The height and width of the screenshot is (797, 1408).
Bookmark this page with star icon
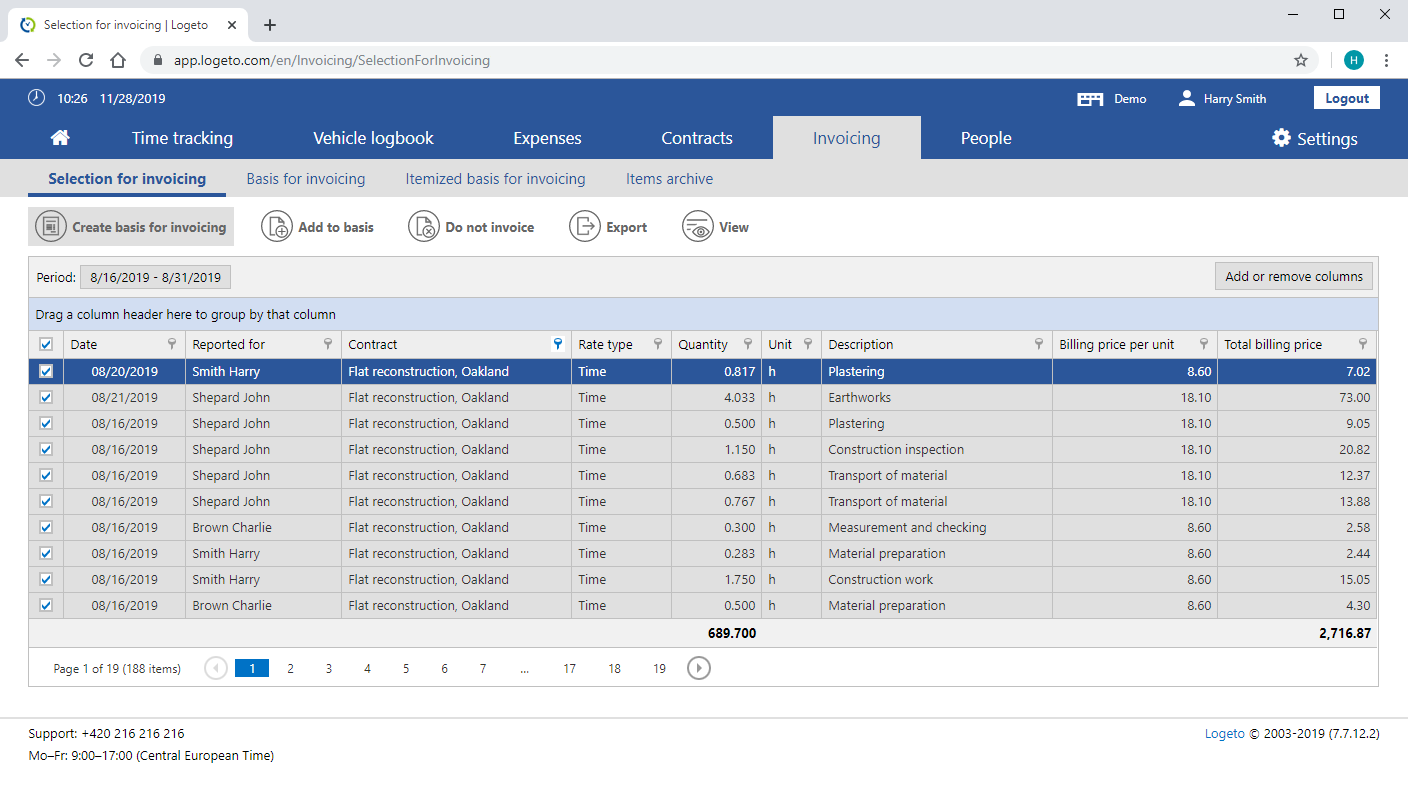(x=1301, y=60)
